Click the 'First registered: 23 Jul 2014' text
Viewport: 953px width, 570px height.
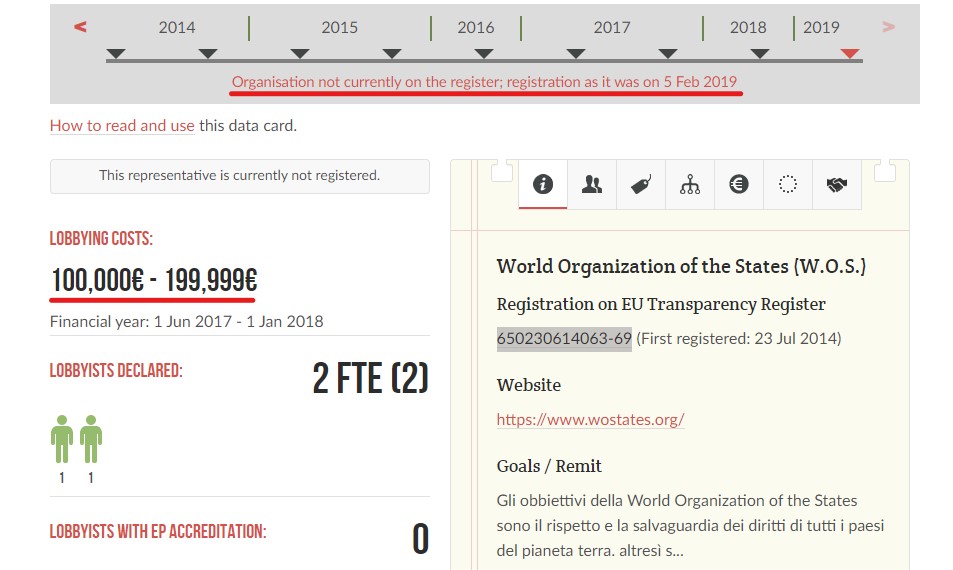(x=738, y=338)
